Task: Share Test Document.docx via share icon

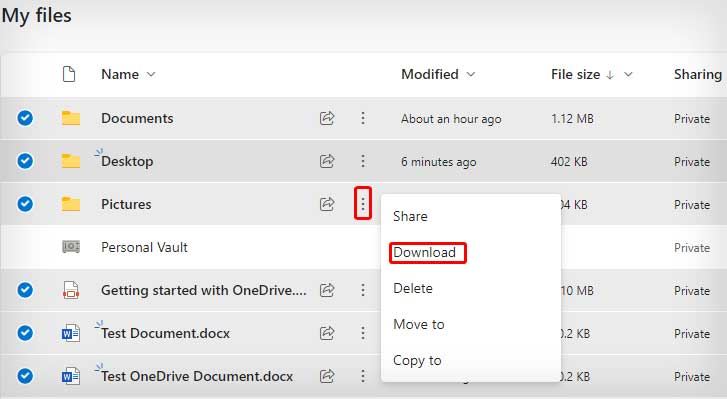Action: click(x=327, y=333)
